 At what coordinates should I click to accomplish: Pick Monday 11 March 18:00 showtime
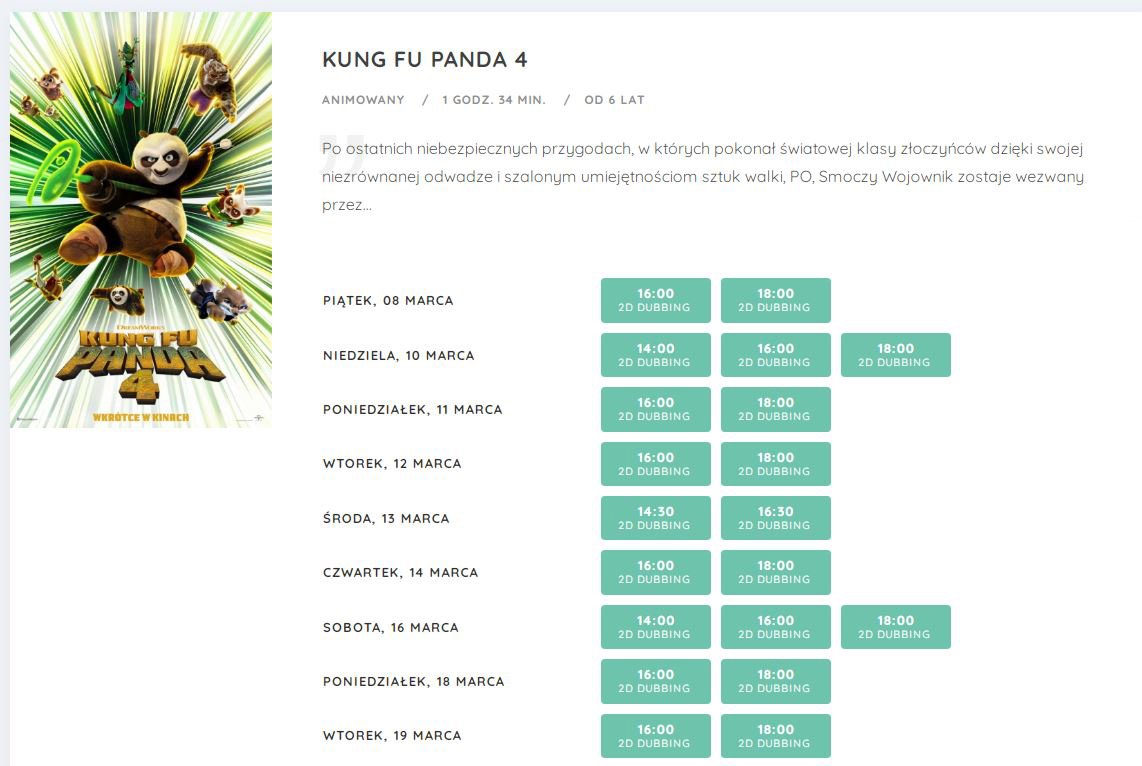point(776,409)
